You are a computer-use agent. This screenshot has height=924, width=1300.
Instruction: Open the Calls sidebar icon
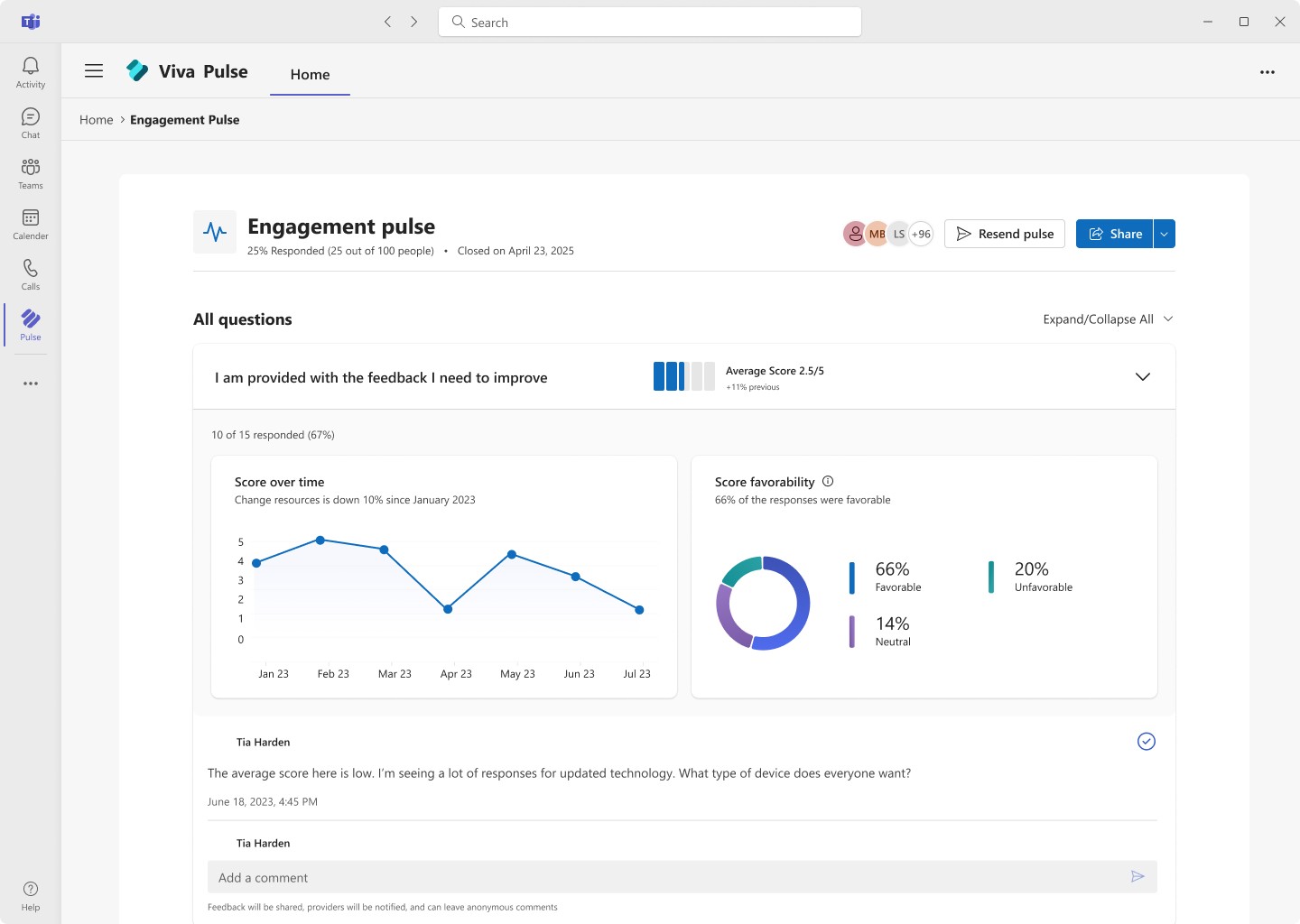[x=31, y=275]
